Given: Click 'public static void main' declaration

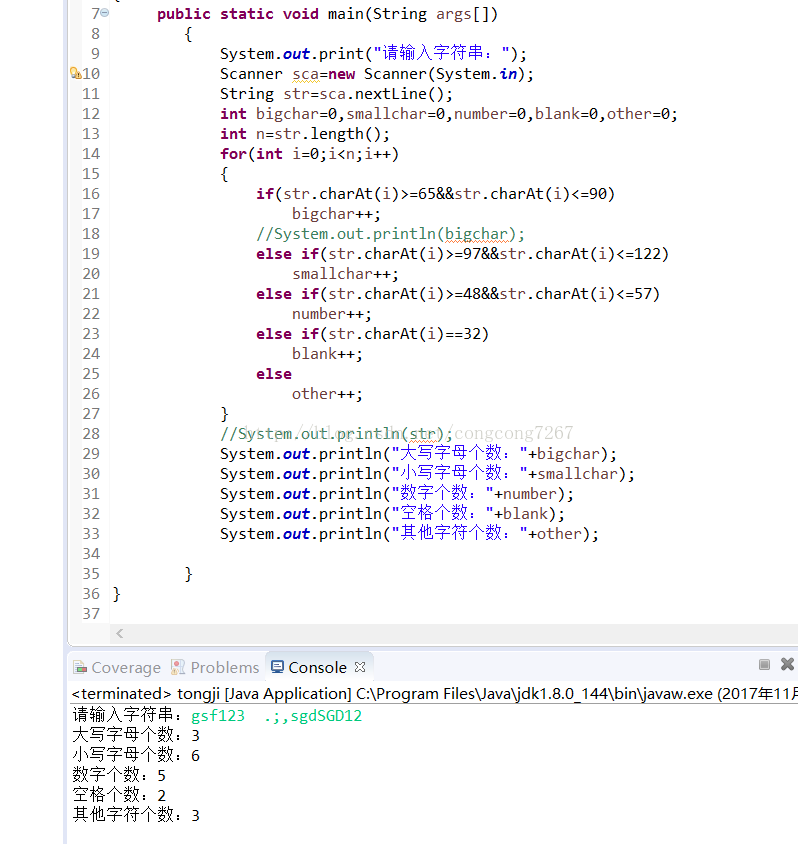Looking at the screenshot, I should coord(327,14).
